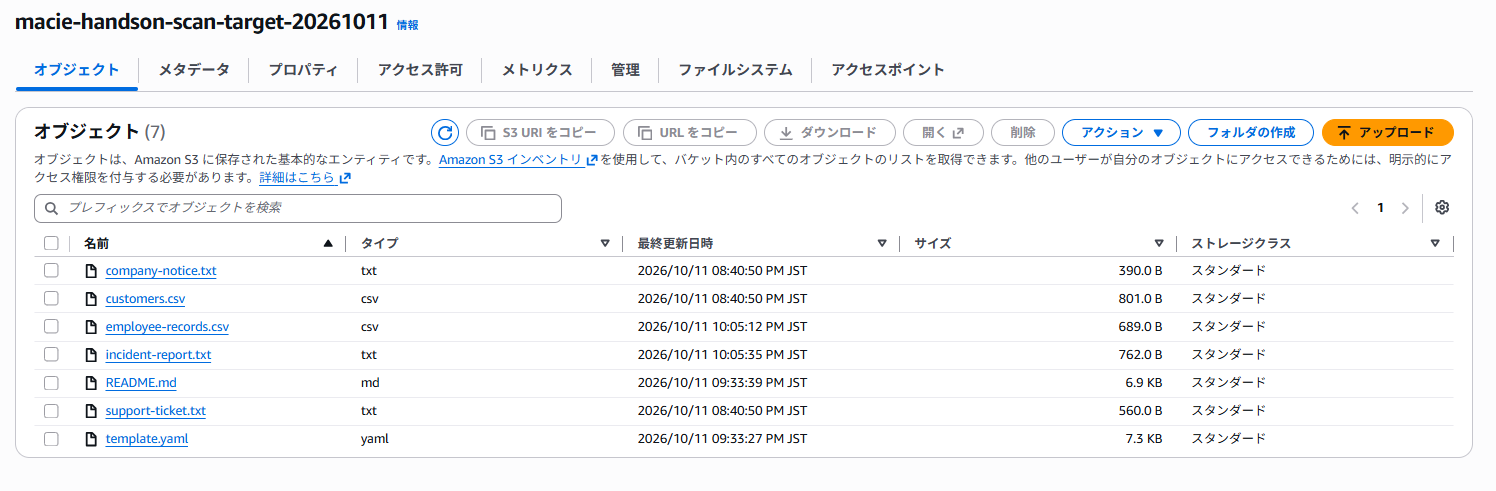
Task: Open the ファイルシステム tab
Action: point(735,70)
